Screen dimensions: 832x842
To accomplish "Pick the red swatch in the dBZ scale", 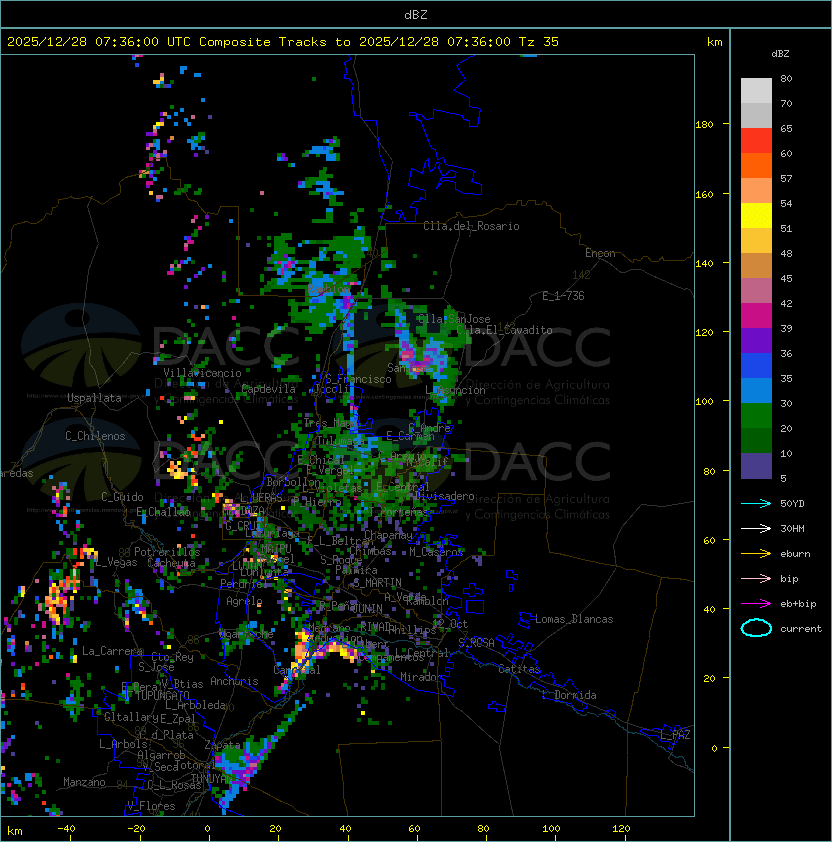I will click(756, 141).
